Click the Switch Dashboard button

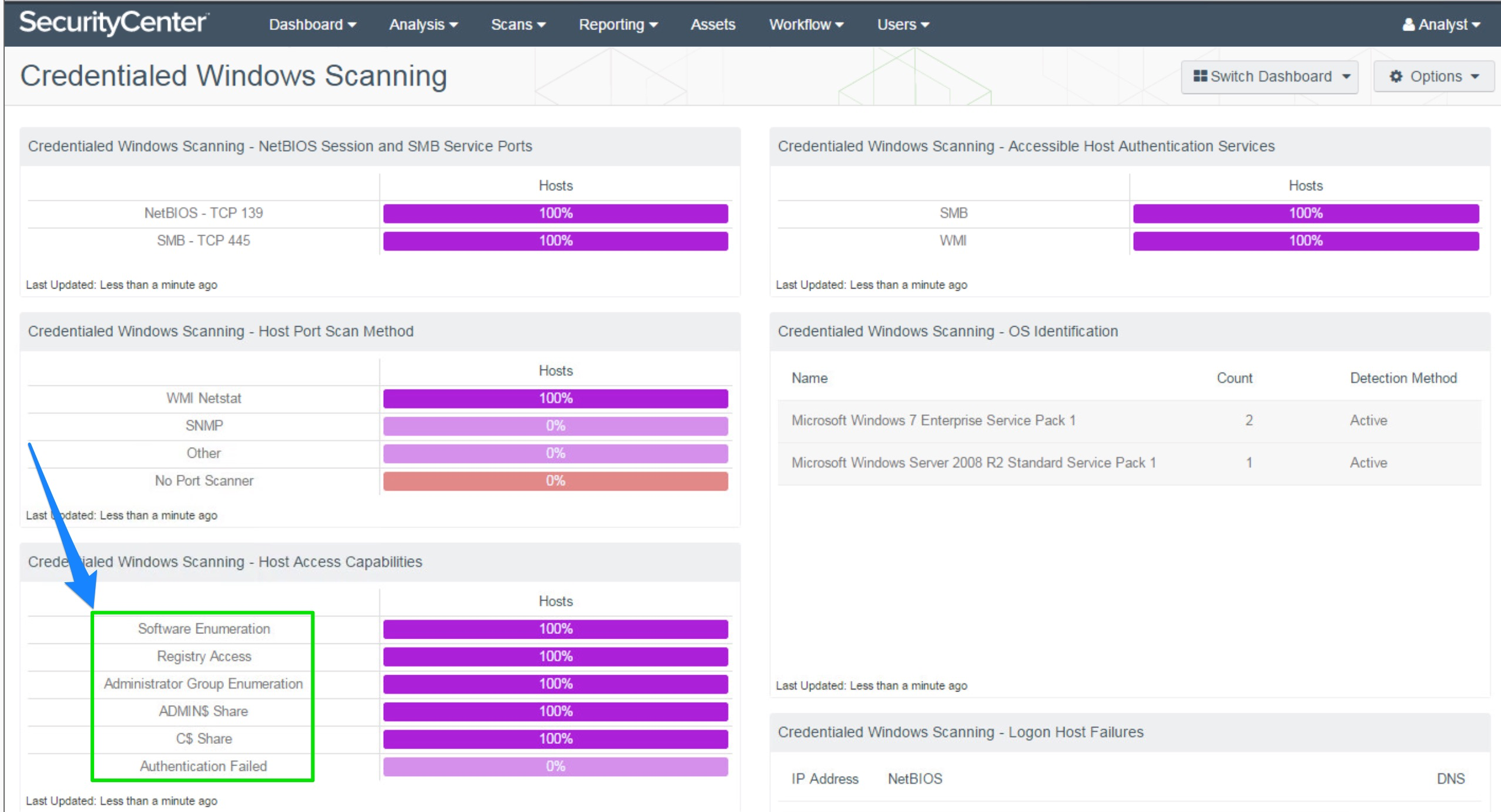point(1269,76)
